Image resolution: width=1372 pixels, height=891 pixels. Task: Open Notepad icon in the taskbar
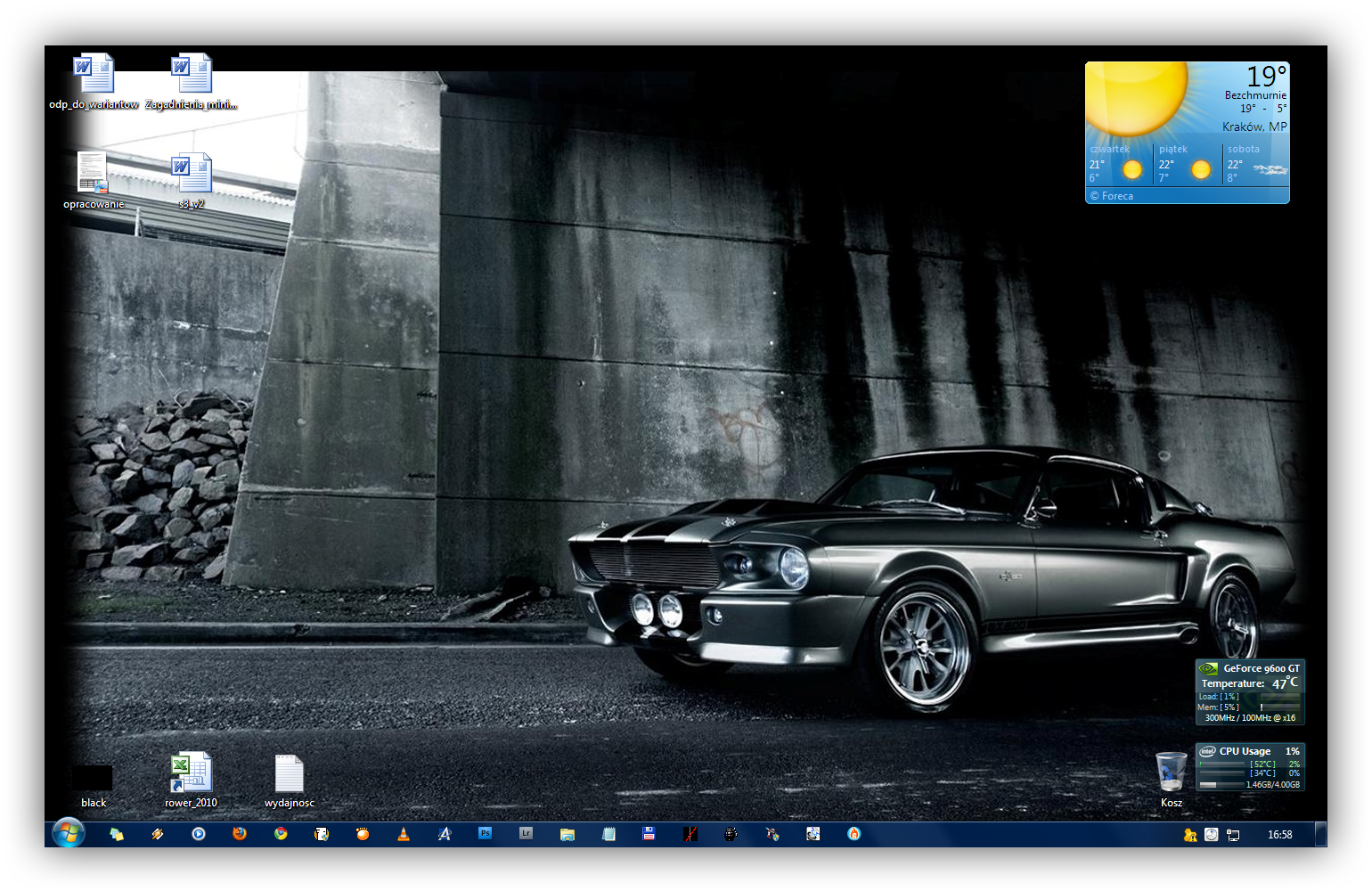608,834
